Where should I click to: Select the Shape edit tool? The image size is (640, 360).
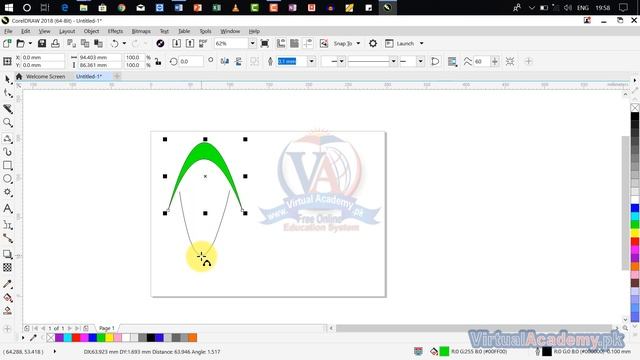[x=8, y=93]
